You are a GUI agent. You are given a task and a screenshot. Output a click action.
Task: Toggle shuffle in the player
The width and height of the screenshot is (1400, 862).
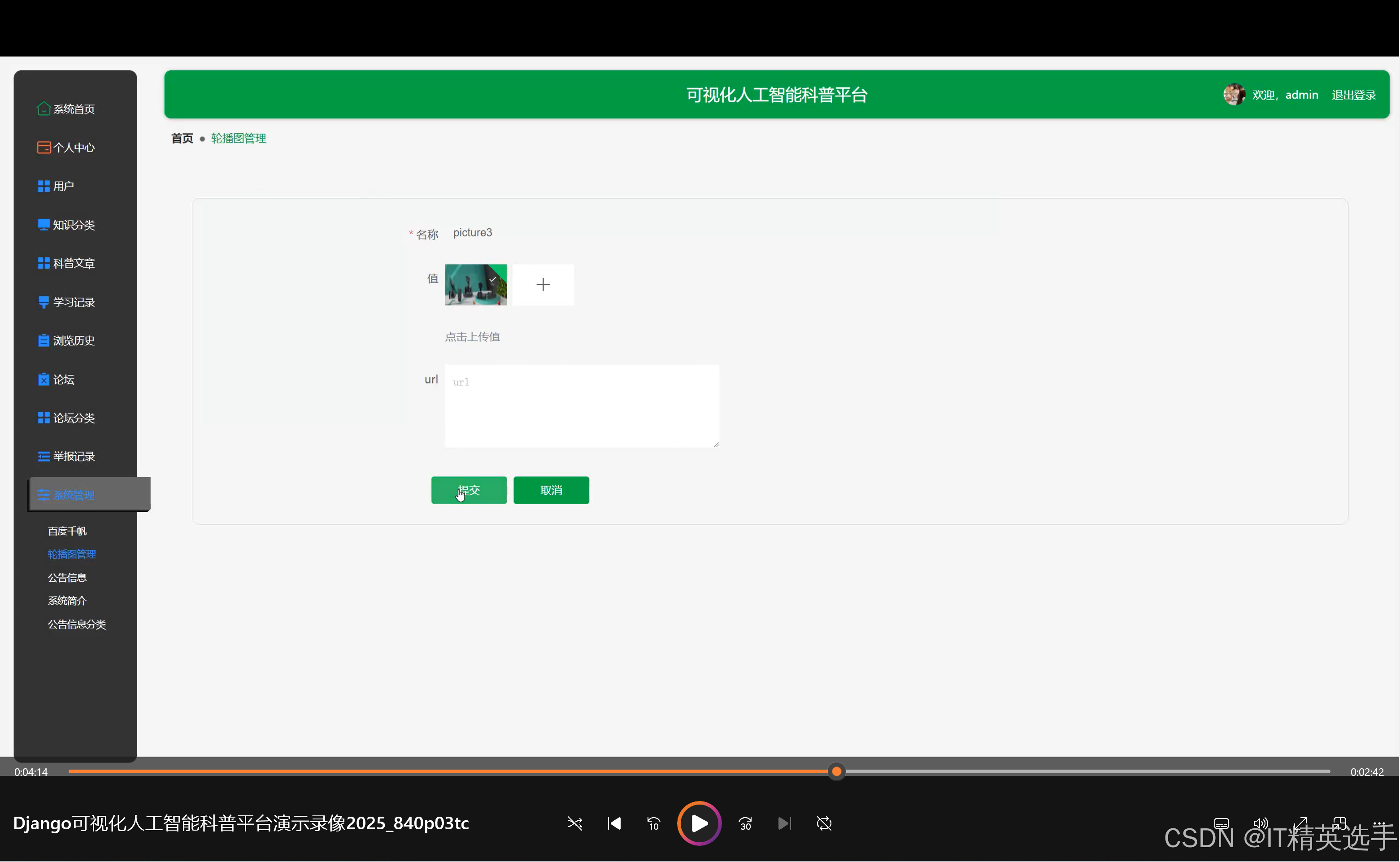click(574, 823)
